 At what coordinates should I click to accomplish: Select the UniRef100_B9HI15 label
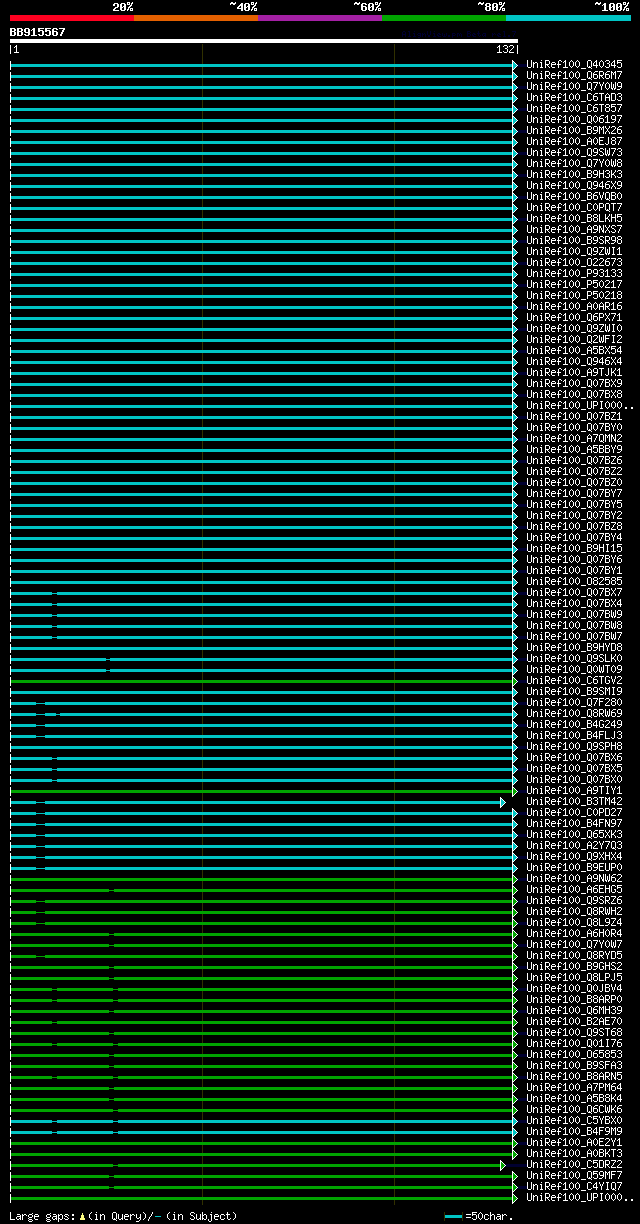point(575,548)
